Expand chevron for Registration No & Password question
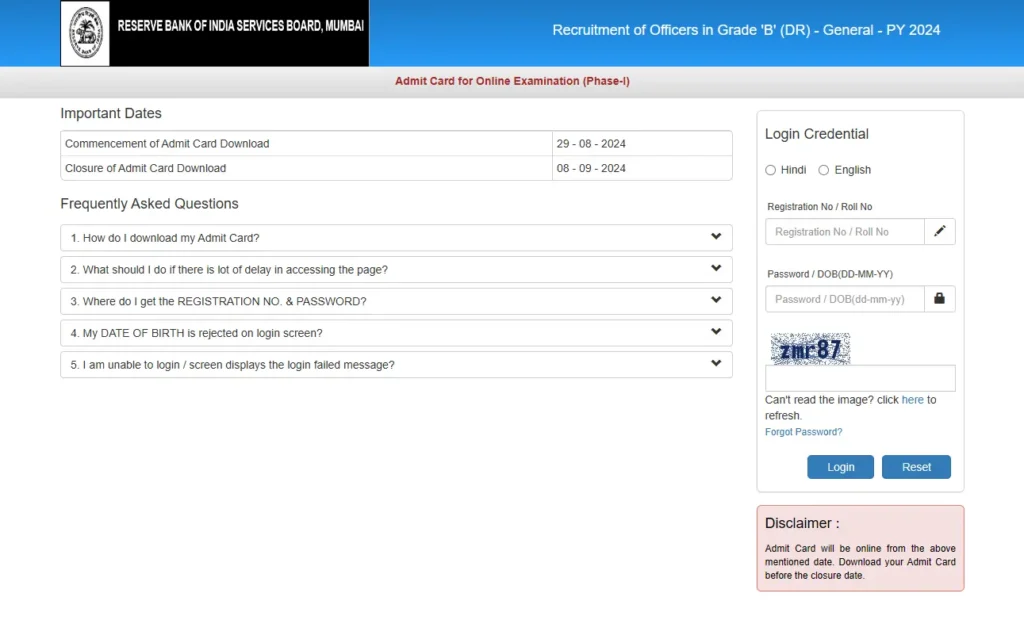This screenshot has height=620, width=1024. [x=716, y=300]
